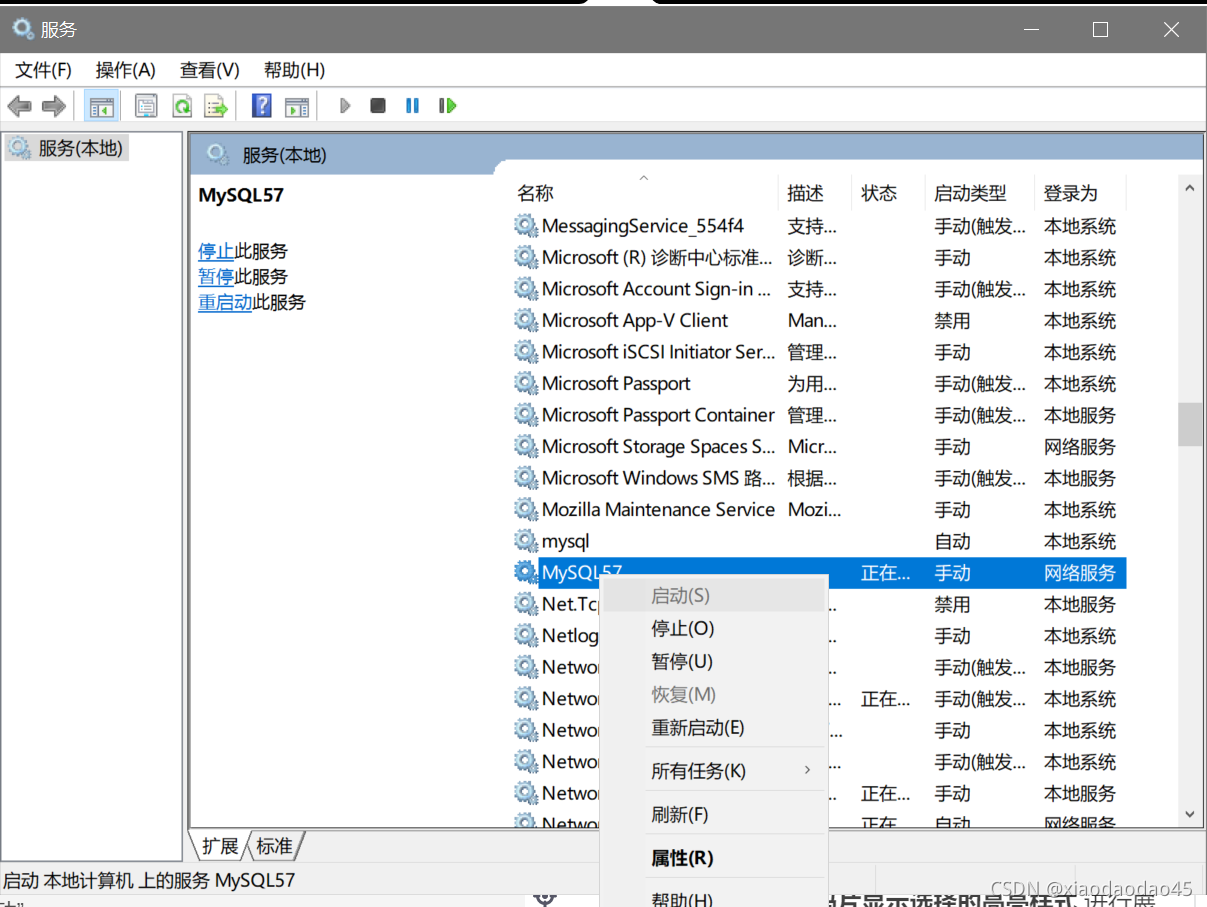
Task: Stop the service with the square icon
Action: pos(378,105)
